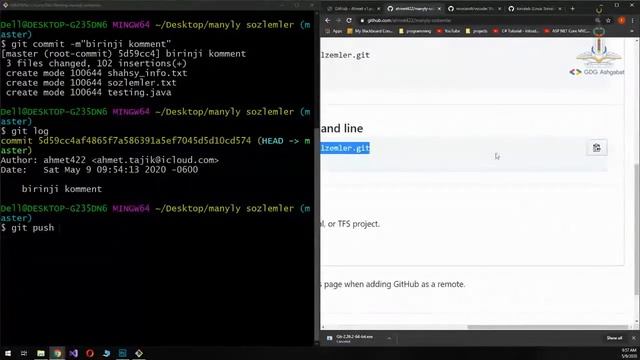Click the git push command line
The height and width of the screenshot is (360, 640).
click(x=27, y=228)
